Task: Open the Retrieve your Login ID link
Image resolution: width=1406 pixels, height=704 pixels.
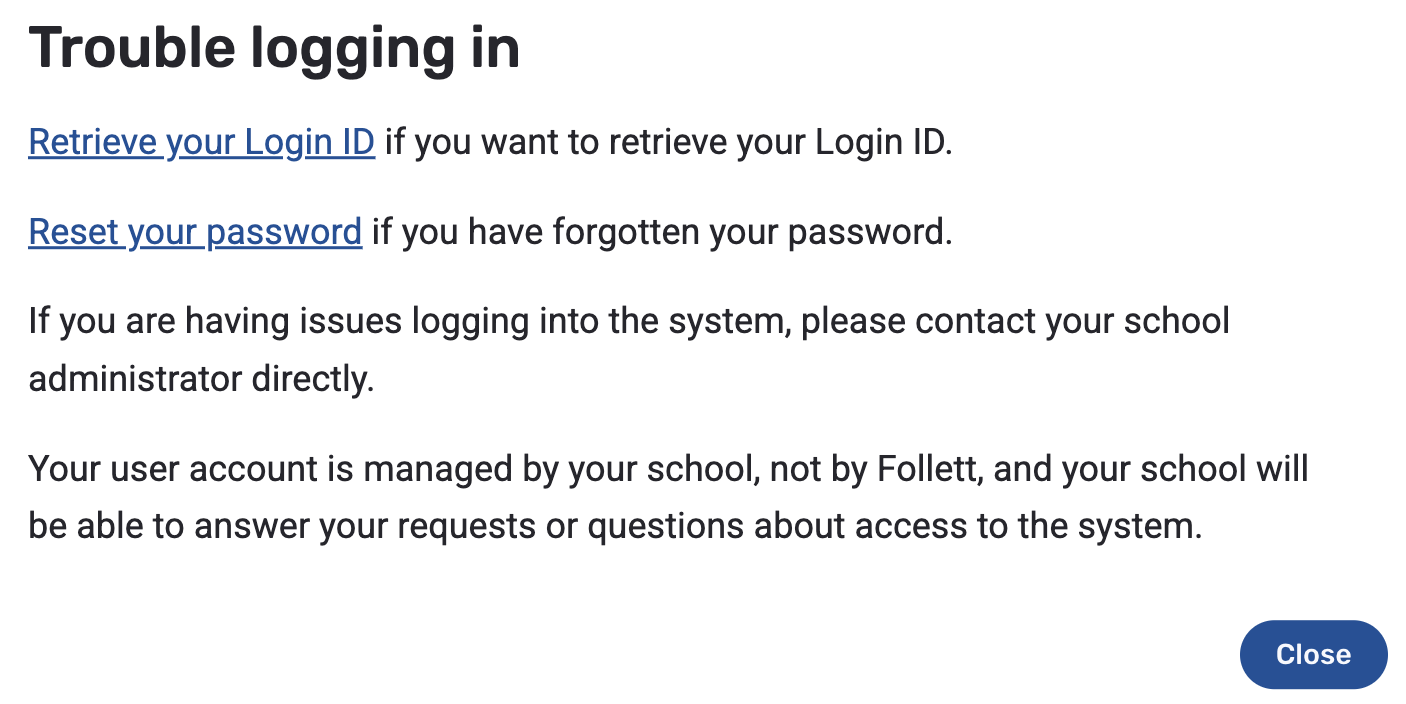Action: 201,142
